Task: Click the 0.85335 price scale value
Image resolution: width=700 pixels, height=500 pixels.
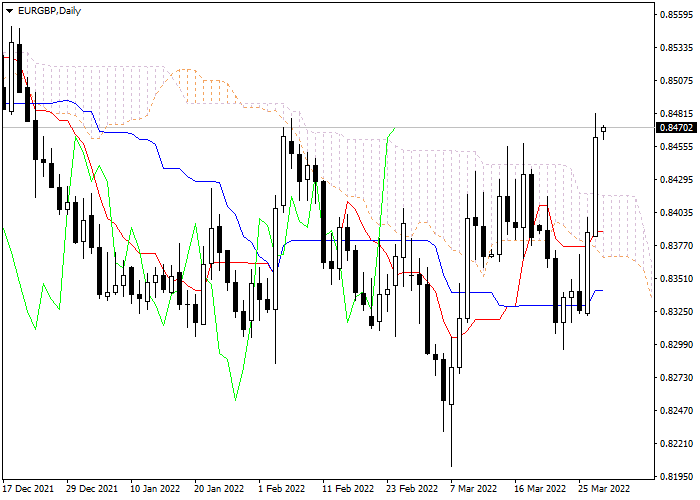Action: tap(676, 48)
